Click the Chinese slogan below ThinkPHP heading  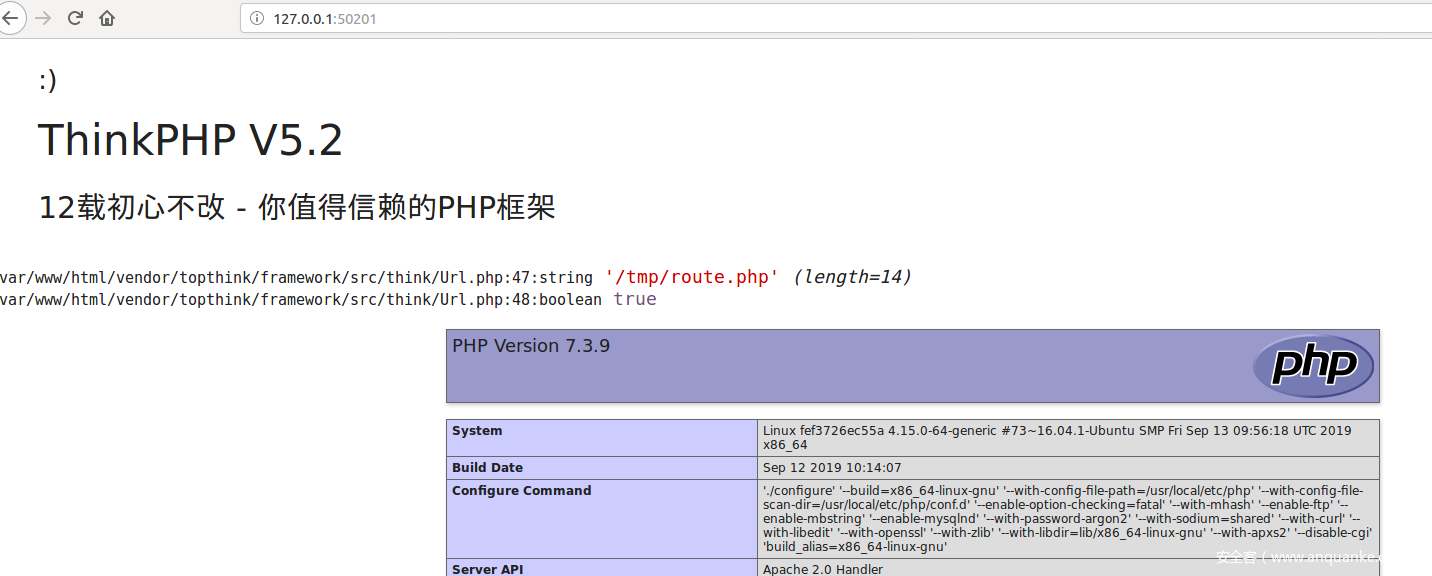pyautogui.click(x=296, y=207)
